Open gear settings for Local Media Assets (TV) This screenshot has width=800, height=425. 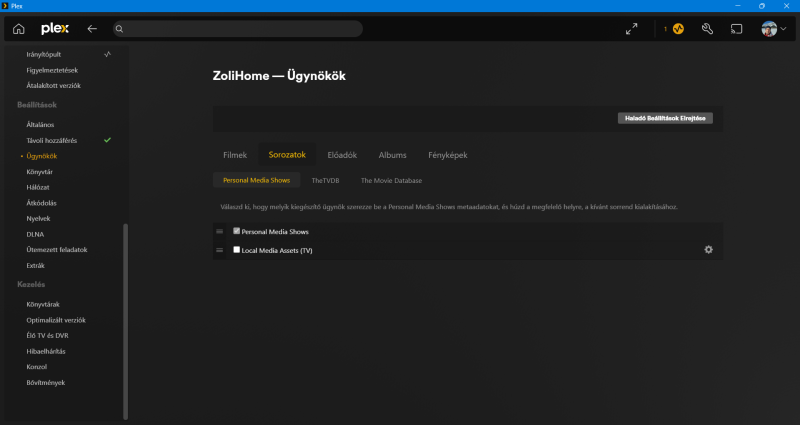pyautogui.click(x=709, y=249)
